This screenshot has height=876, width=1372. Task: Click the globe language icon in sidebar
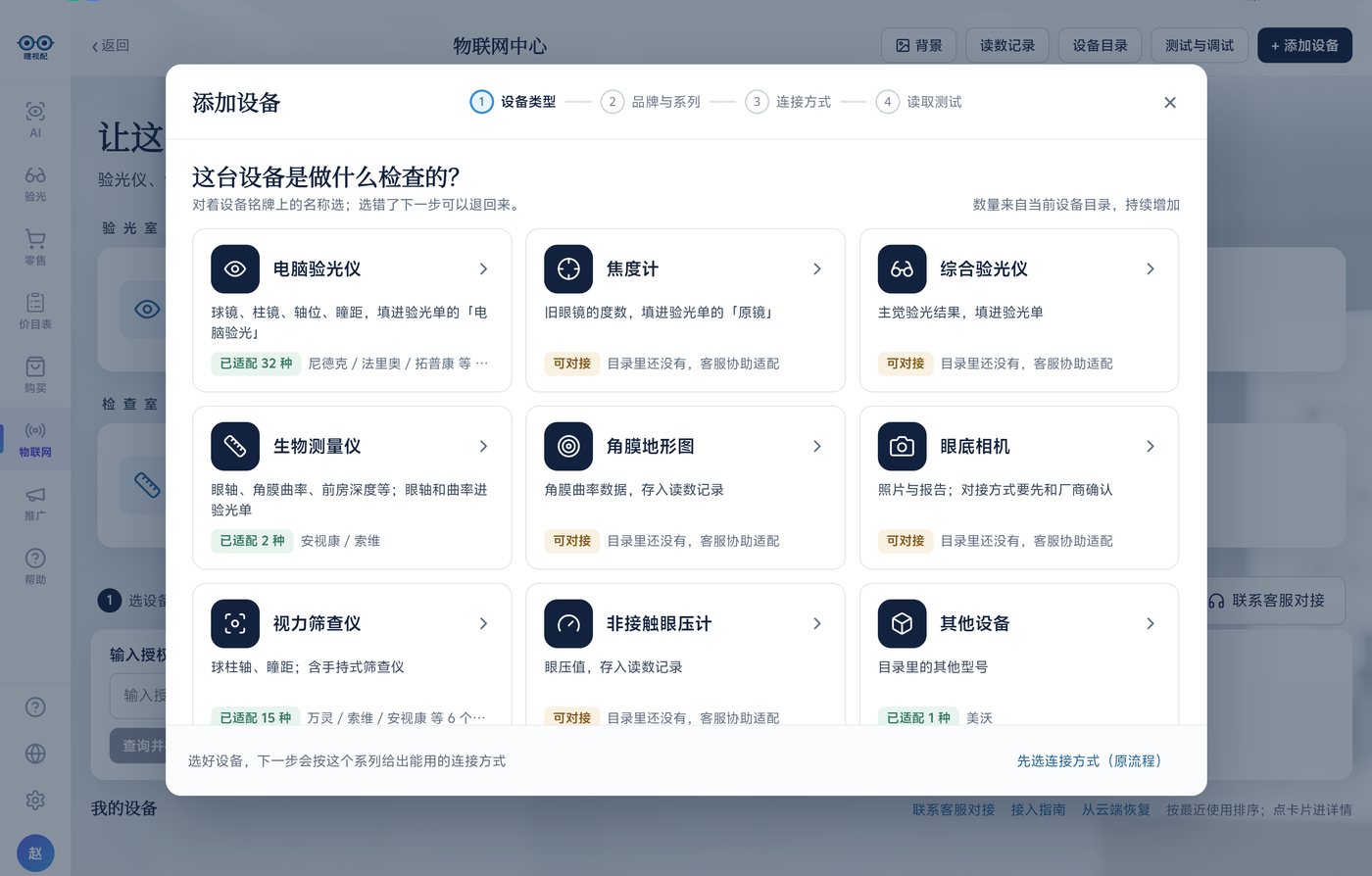[x=35, y=754]
